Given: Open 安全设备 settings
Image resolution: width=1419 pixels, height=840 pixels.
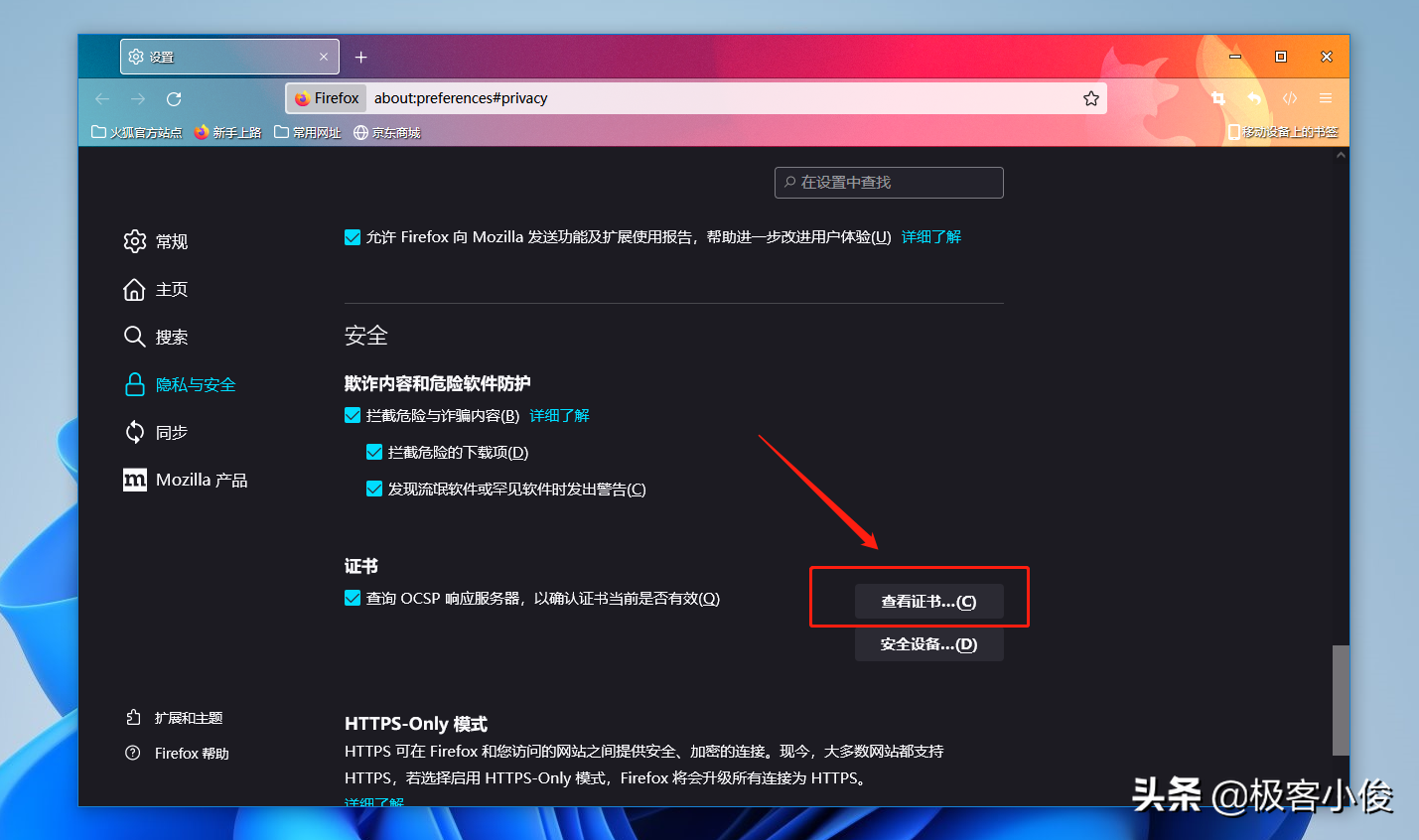Looking at the screenshot, I should [928, 643].
